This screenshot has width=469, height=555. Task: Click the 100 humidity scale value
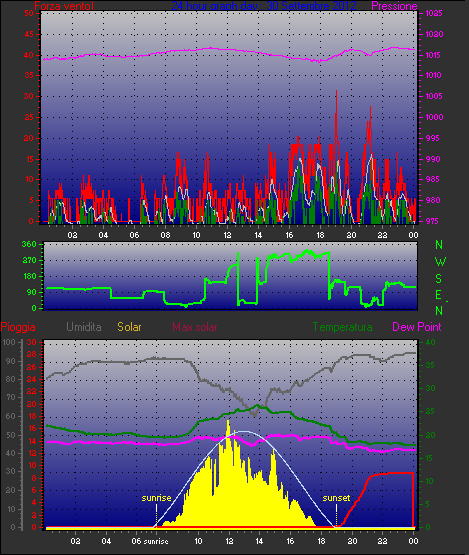[x=9, y=342]
